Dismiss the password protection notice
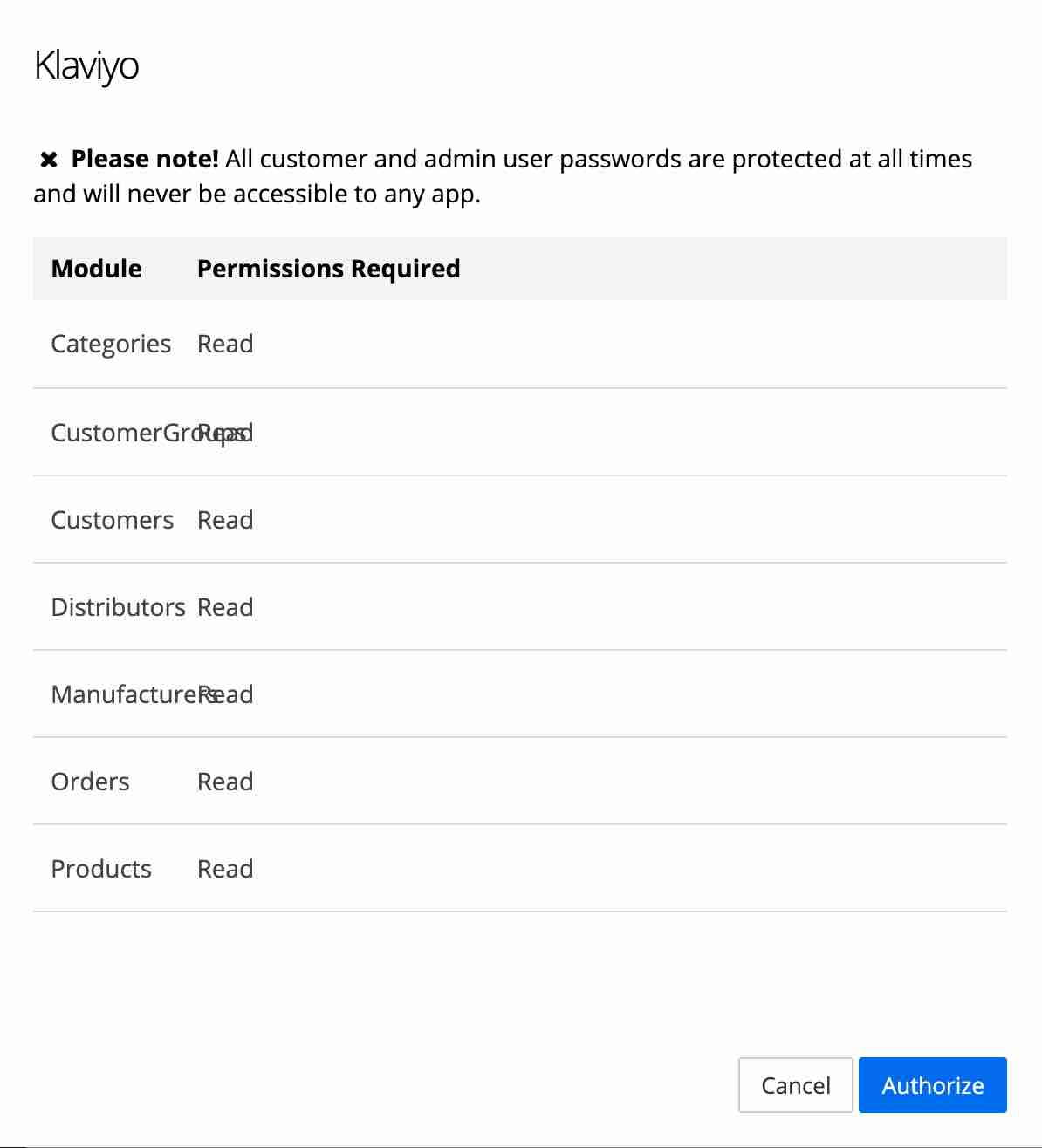This screenshot has width=1042, height=1148. click(x=48, y=159)
